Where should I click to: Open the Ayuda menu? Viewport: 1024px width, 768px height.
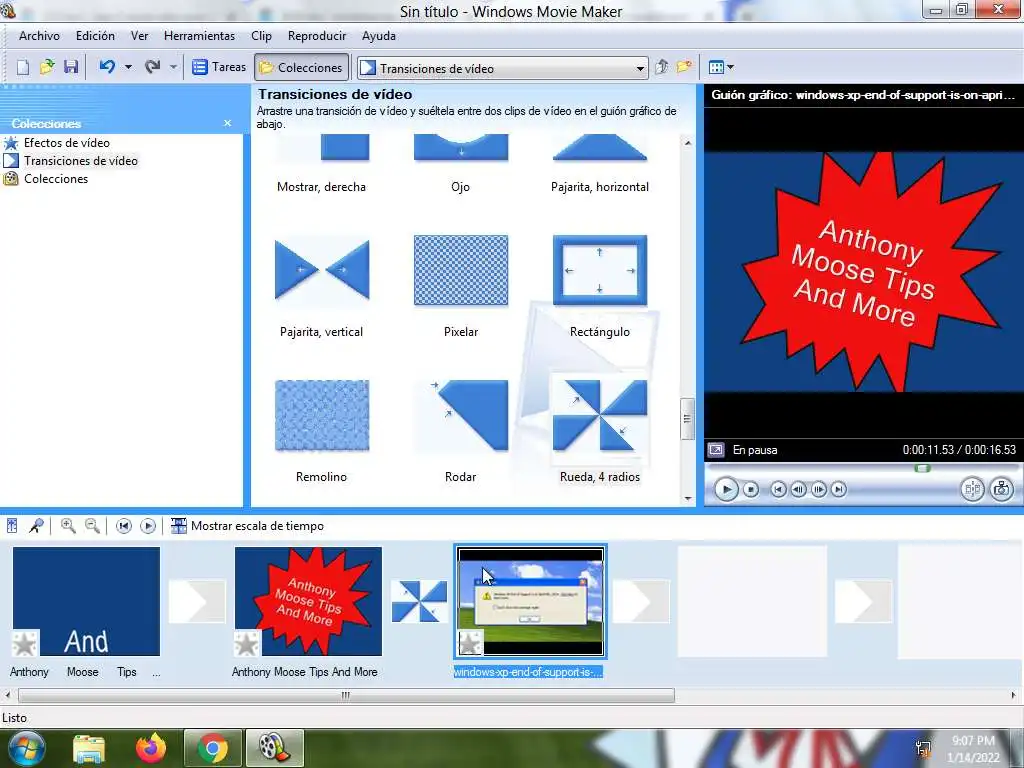tap(379, 36)
